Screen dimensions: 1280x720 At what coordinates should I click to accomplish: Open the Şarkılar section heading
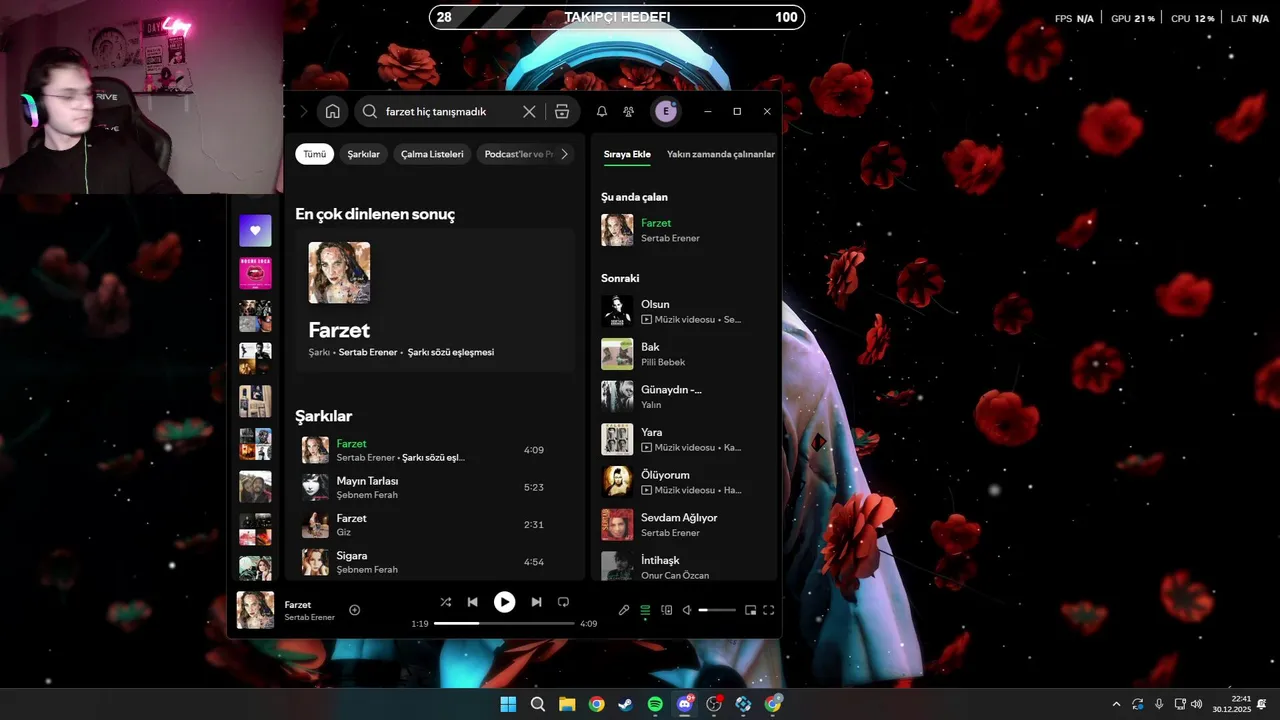tap(323, 416)
